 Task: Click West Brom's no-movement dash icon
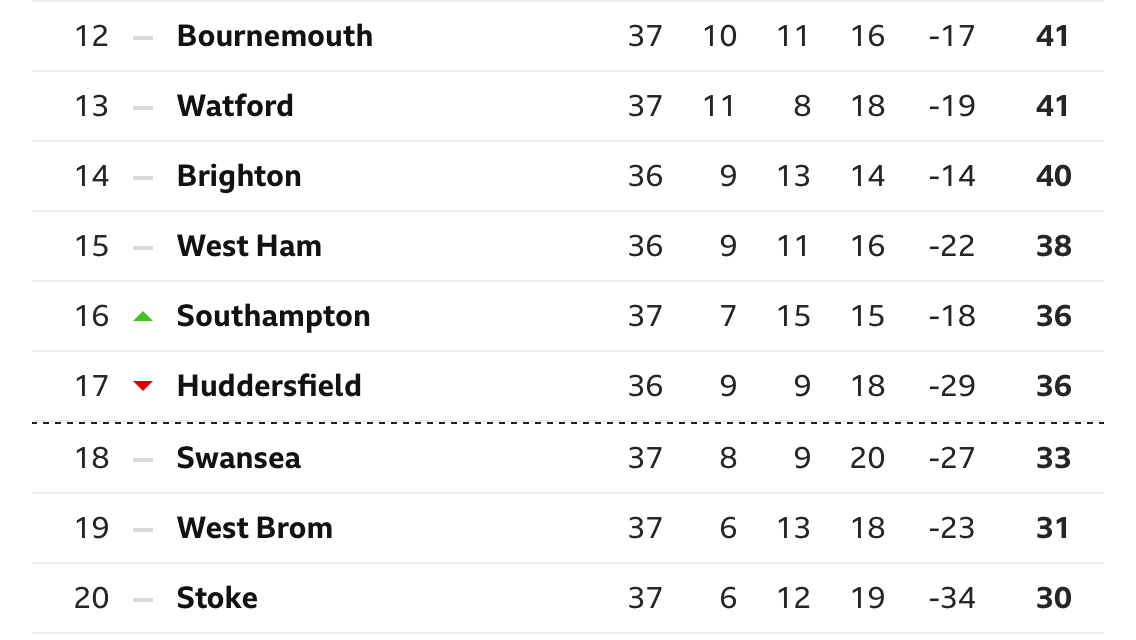point(143,530)
